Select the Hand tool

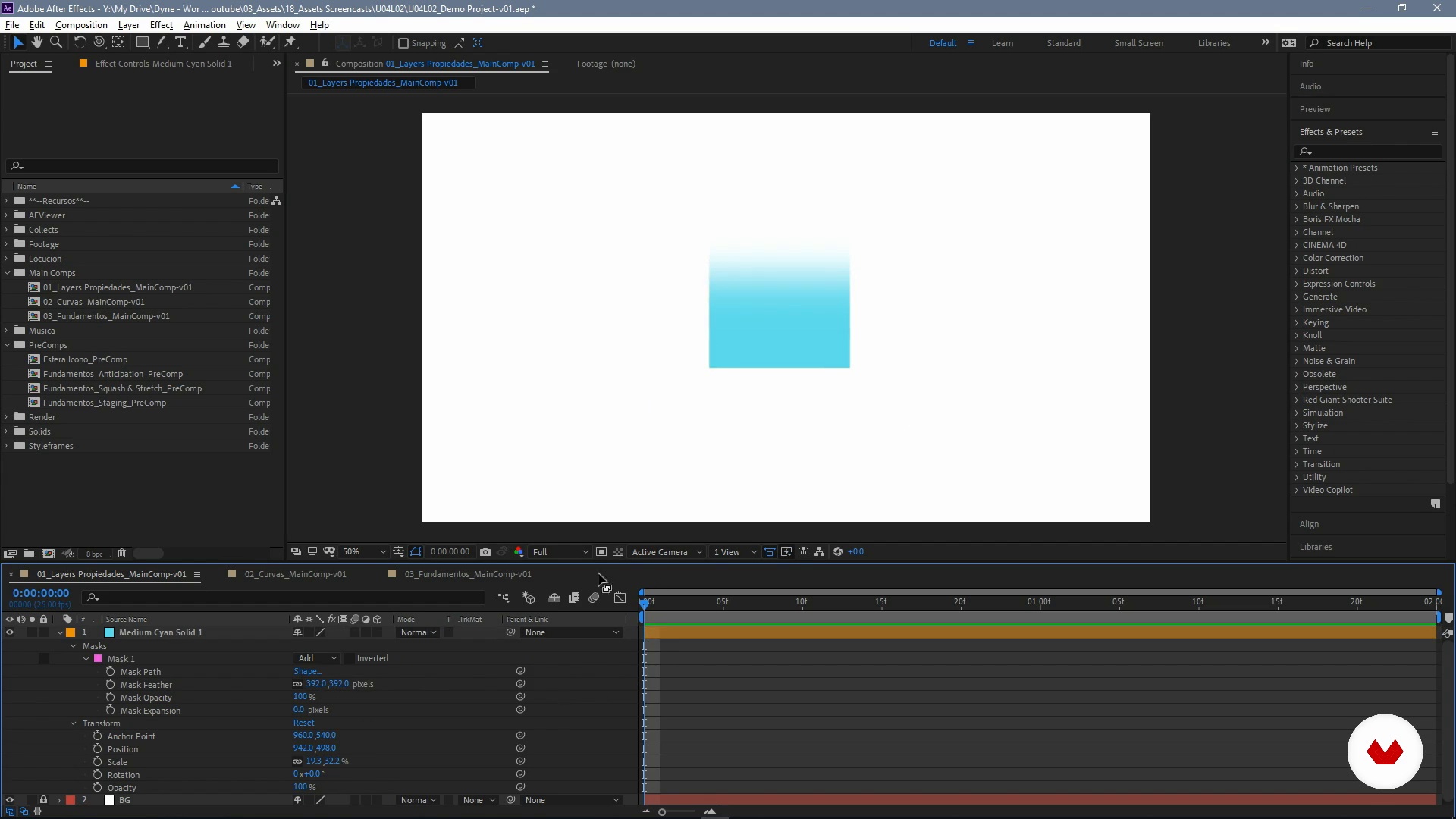click(36, 42)
